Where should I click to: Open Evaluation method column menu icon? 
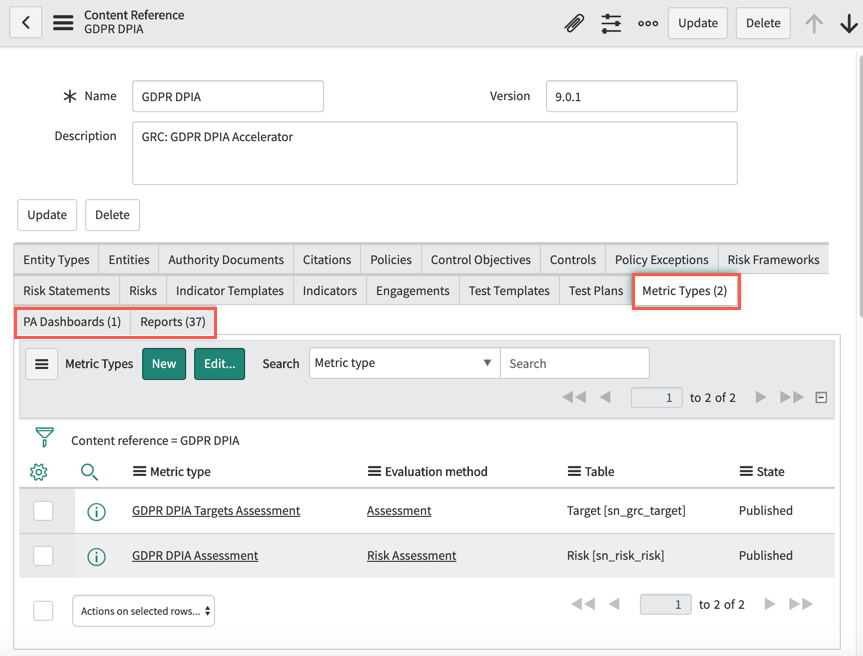tap(374, 472)
